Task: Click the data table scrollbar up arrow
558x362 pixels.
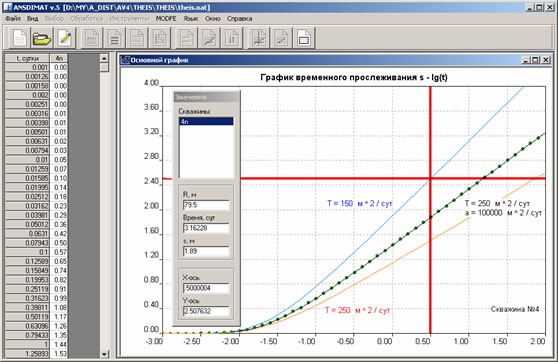Action: pyautogui.click(x=104, y=58)
